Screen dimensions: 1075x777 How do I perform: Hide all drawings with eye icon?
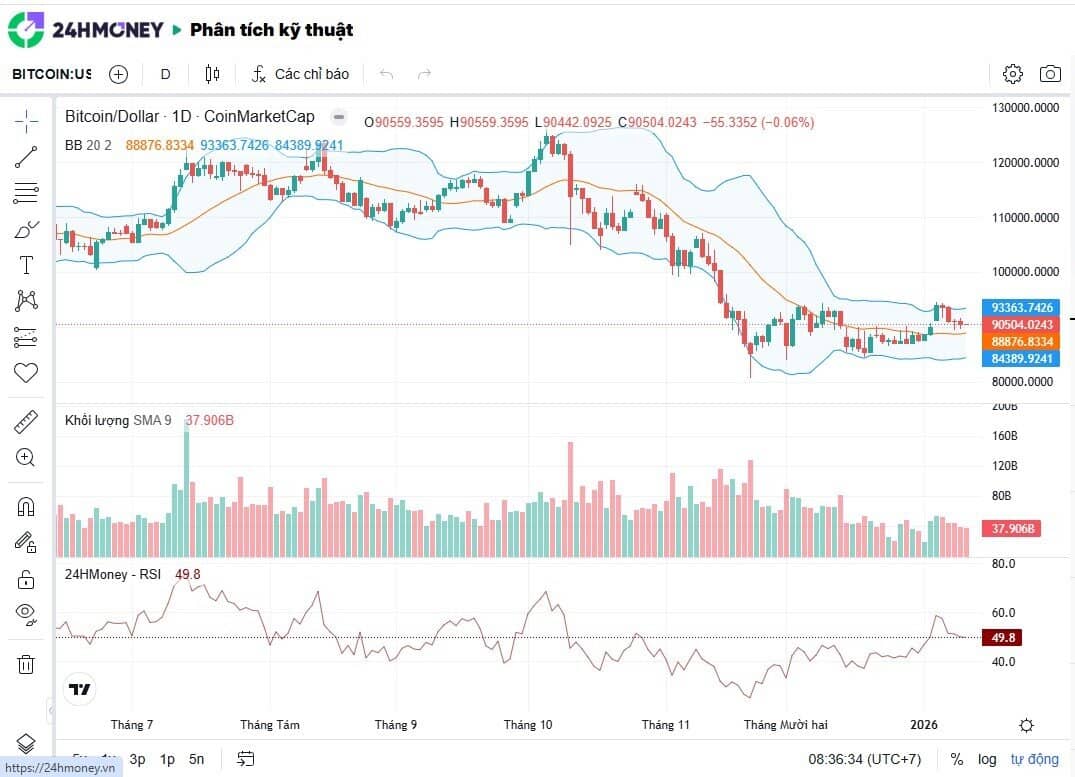click(26, 612)
